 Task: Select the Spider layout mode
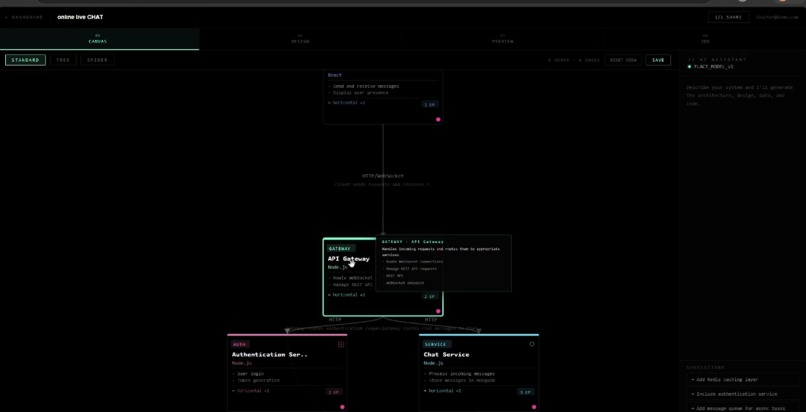pos(97,60)
